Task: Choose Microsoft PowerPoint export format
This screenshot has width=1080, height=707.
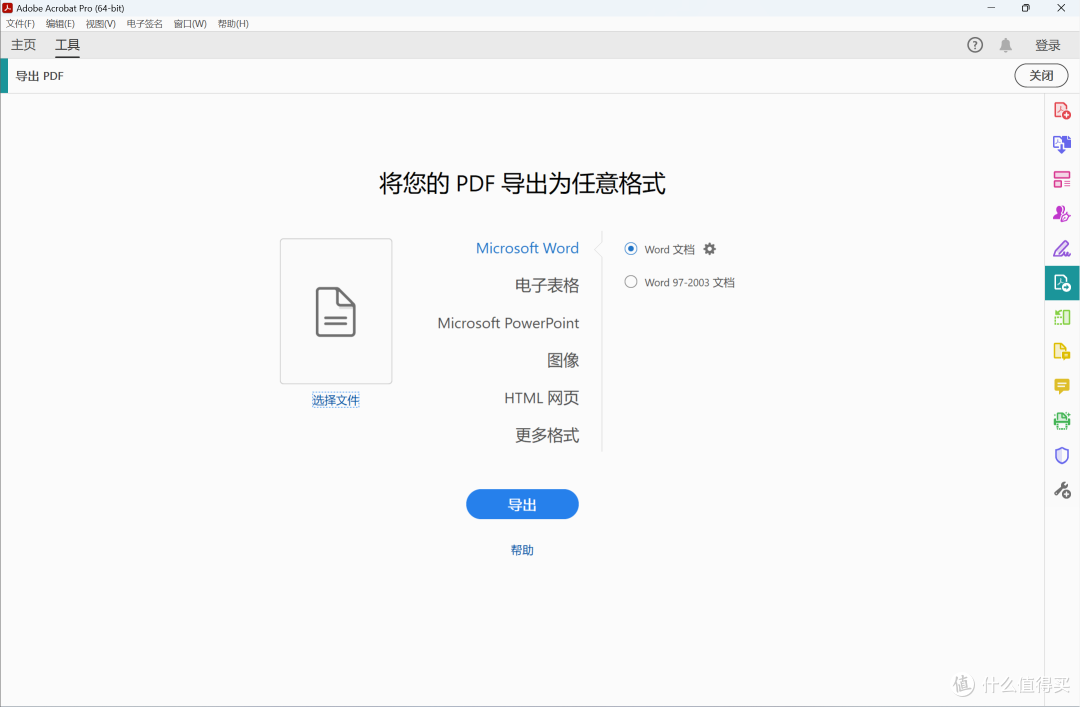Action: click(x=508, y=322)
